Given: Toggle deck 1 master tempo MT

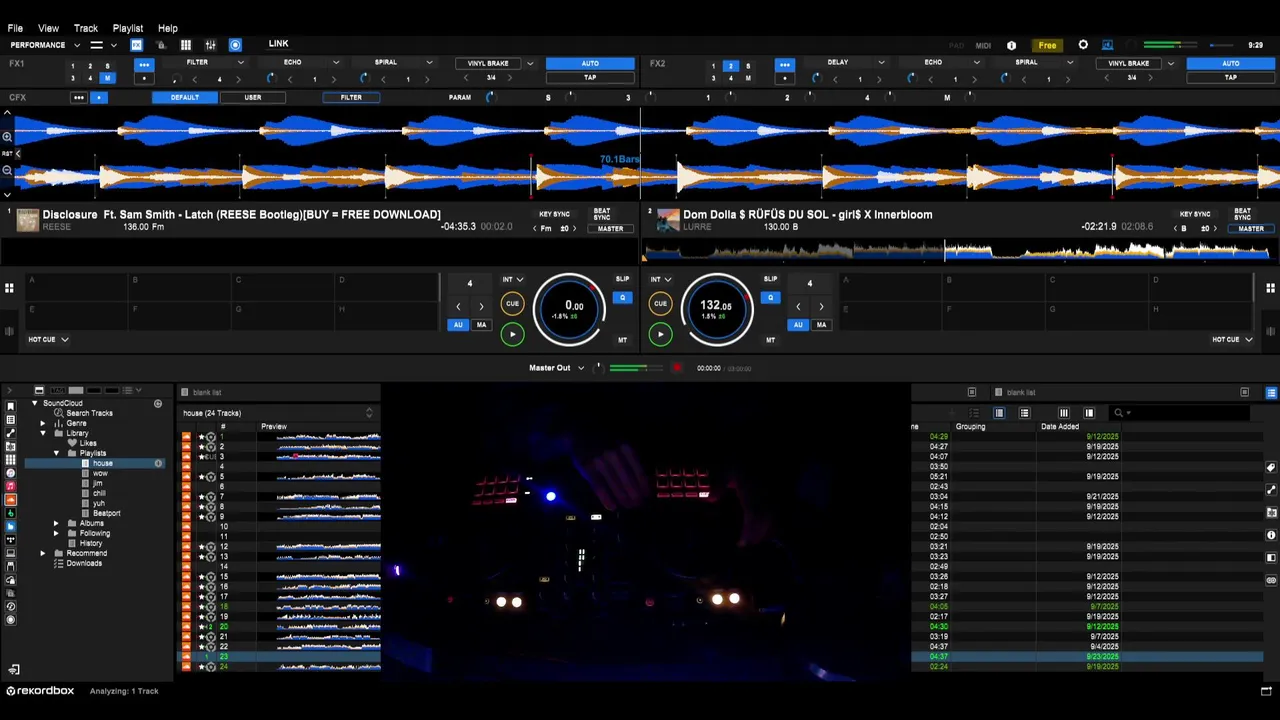Looking at the screenshot, I should (622, 340).
